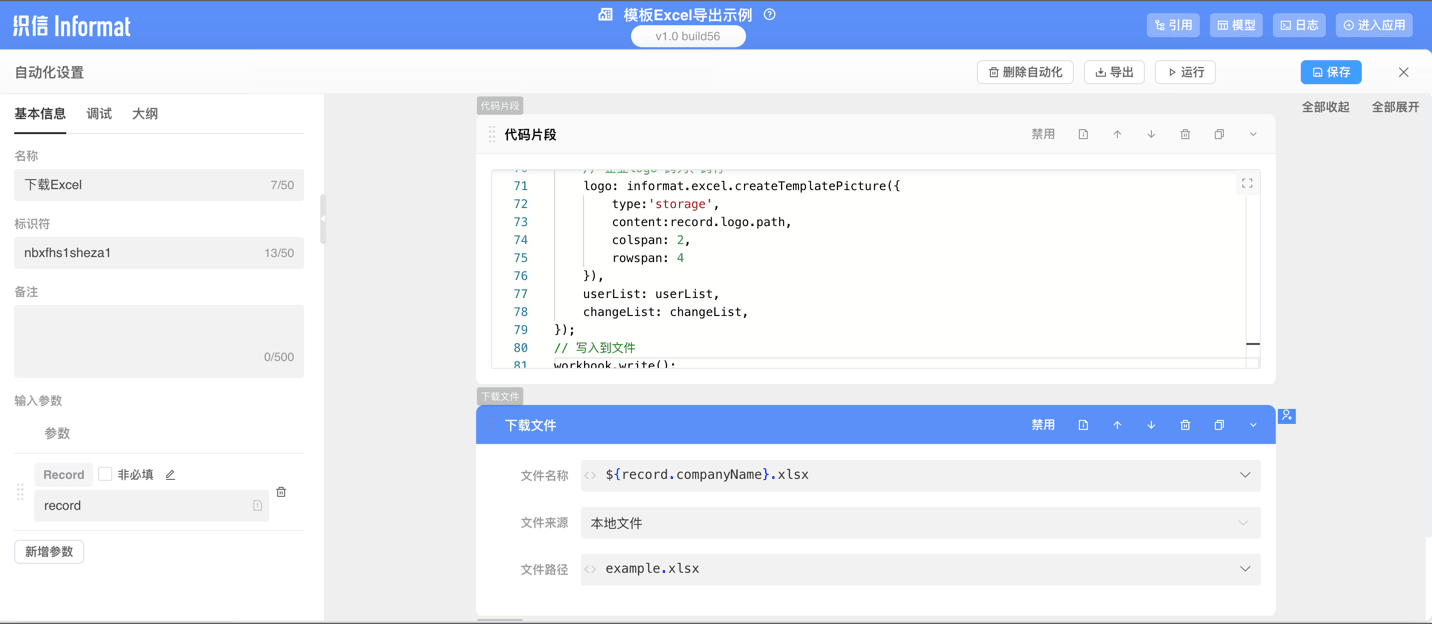Click the 保存 button

[1331, 72]
